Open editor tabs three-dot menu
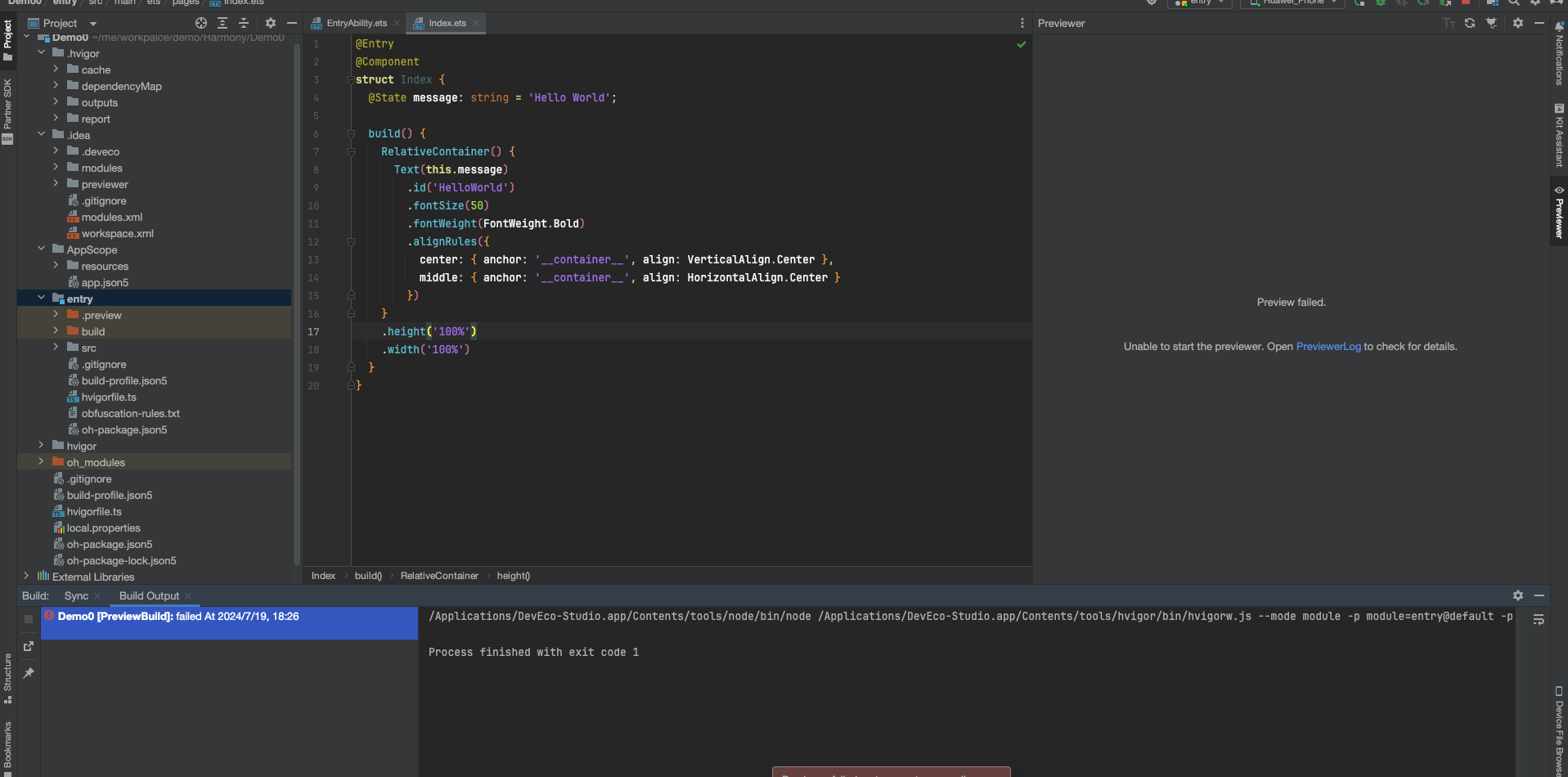 [1022, 23]
